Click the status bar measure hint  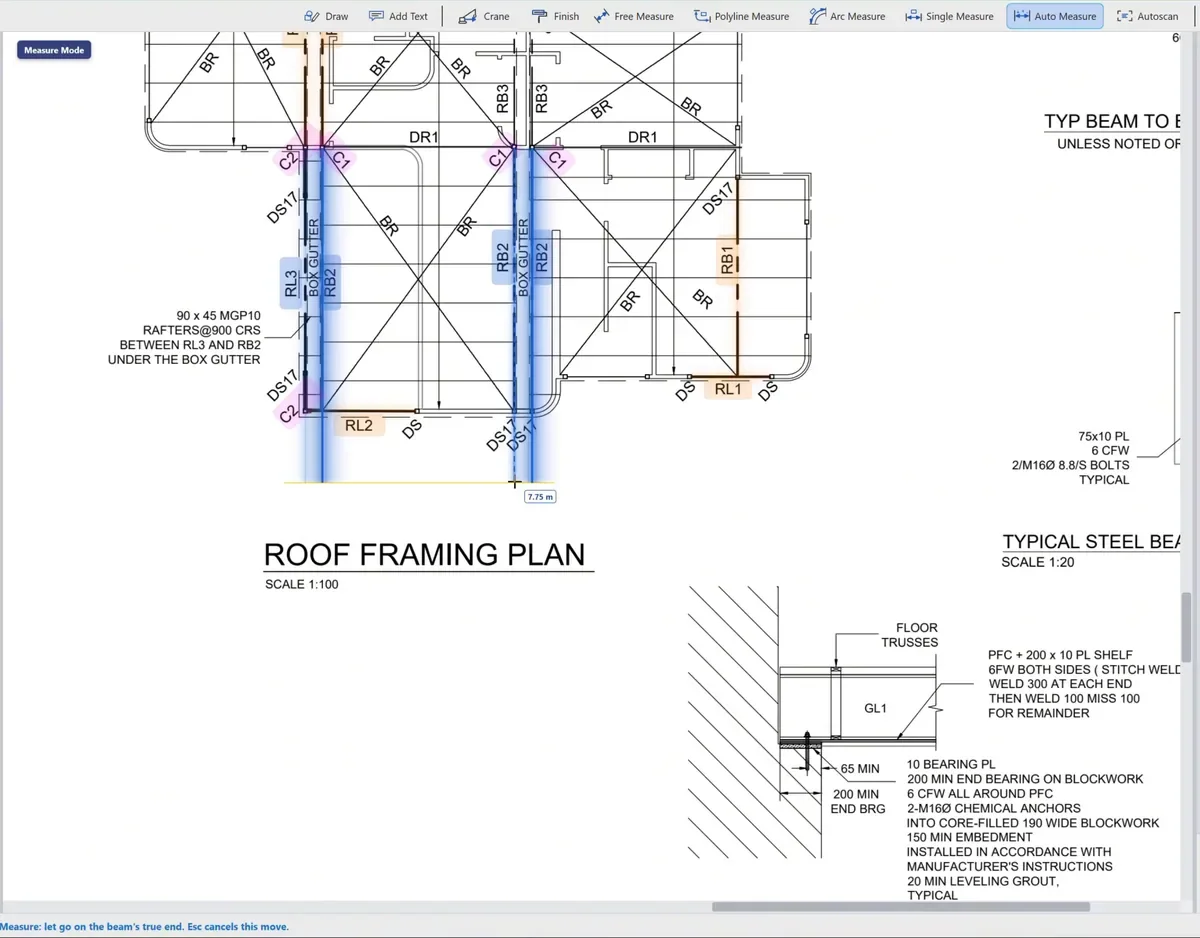(145, 927)
